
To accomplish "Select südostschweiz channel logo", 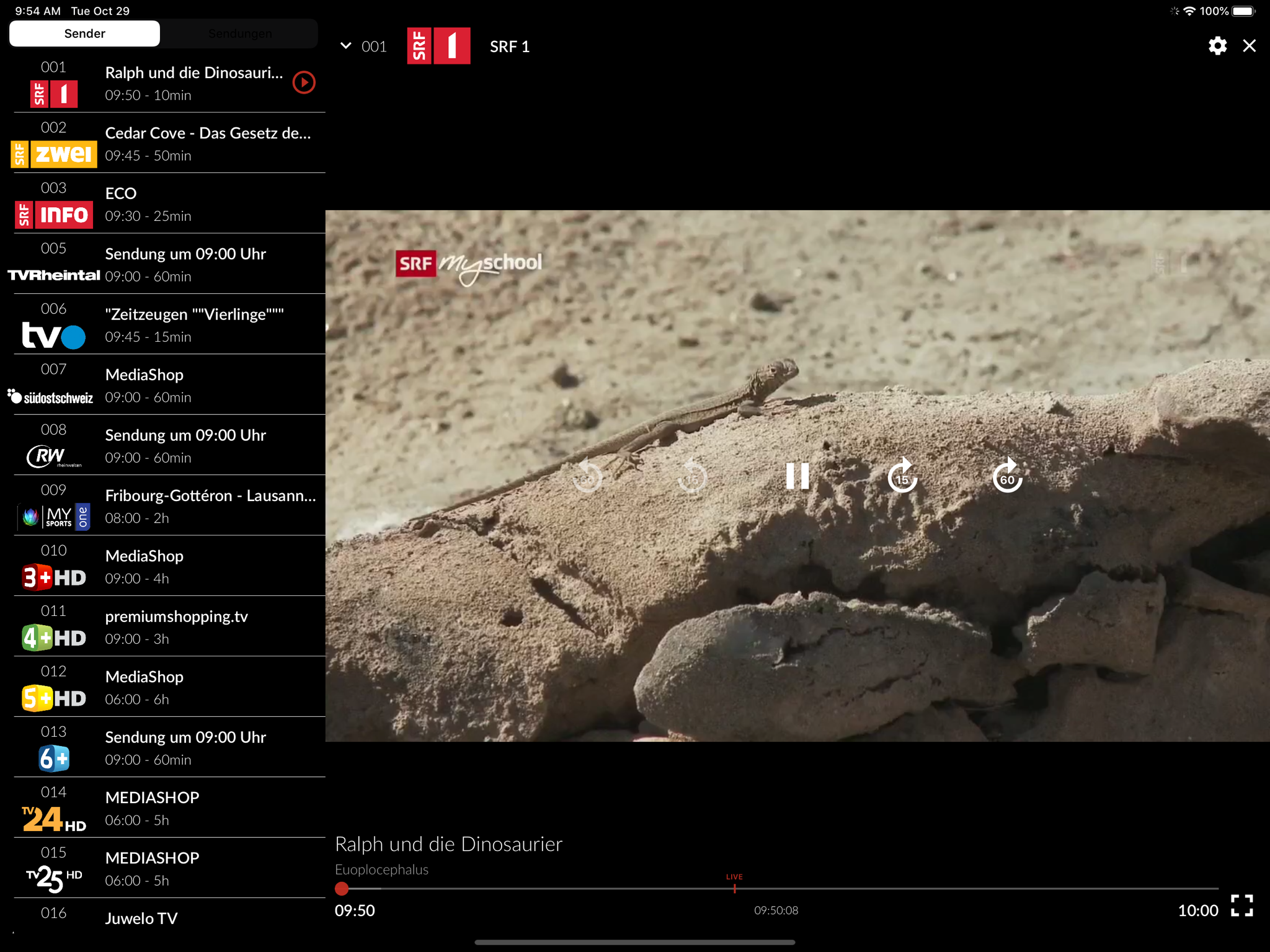I will click(x=51, y=397).
